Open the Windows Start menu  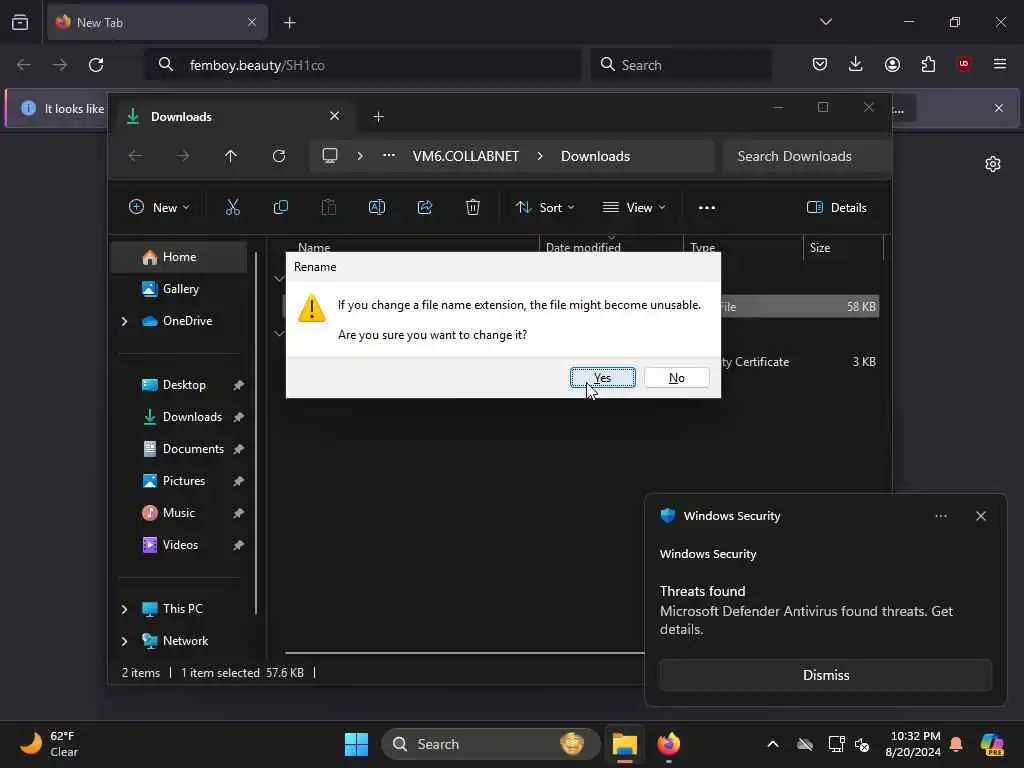click(x=356, y=744)
